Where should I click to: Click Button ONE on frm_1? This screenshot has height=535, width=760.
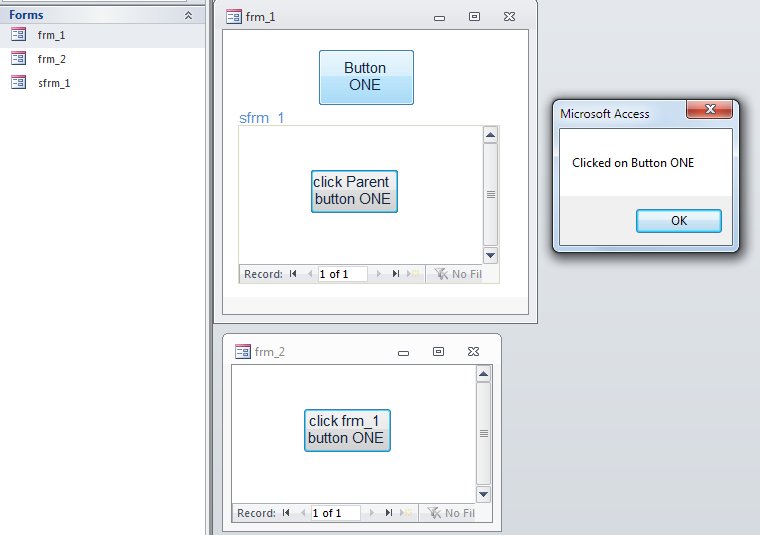(x=366, y=77)
